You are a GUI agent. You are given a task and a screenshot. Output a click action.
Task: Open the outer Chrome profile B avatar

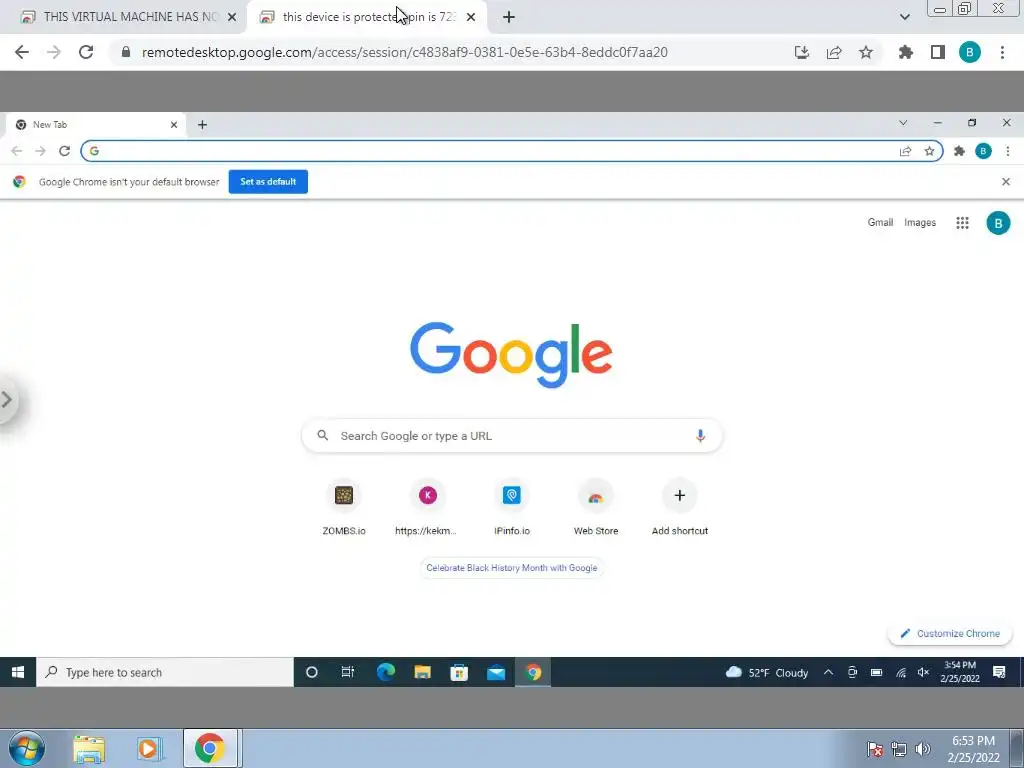click(970, 52)
